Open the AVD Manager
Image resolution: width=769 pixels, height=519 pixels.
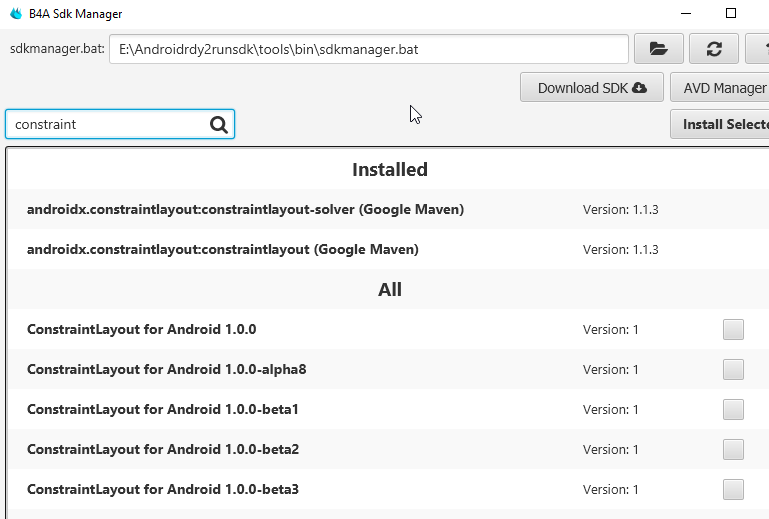[720, 87]
